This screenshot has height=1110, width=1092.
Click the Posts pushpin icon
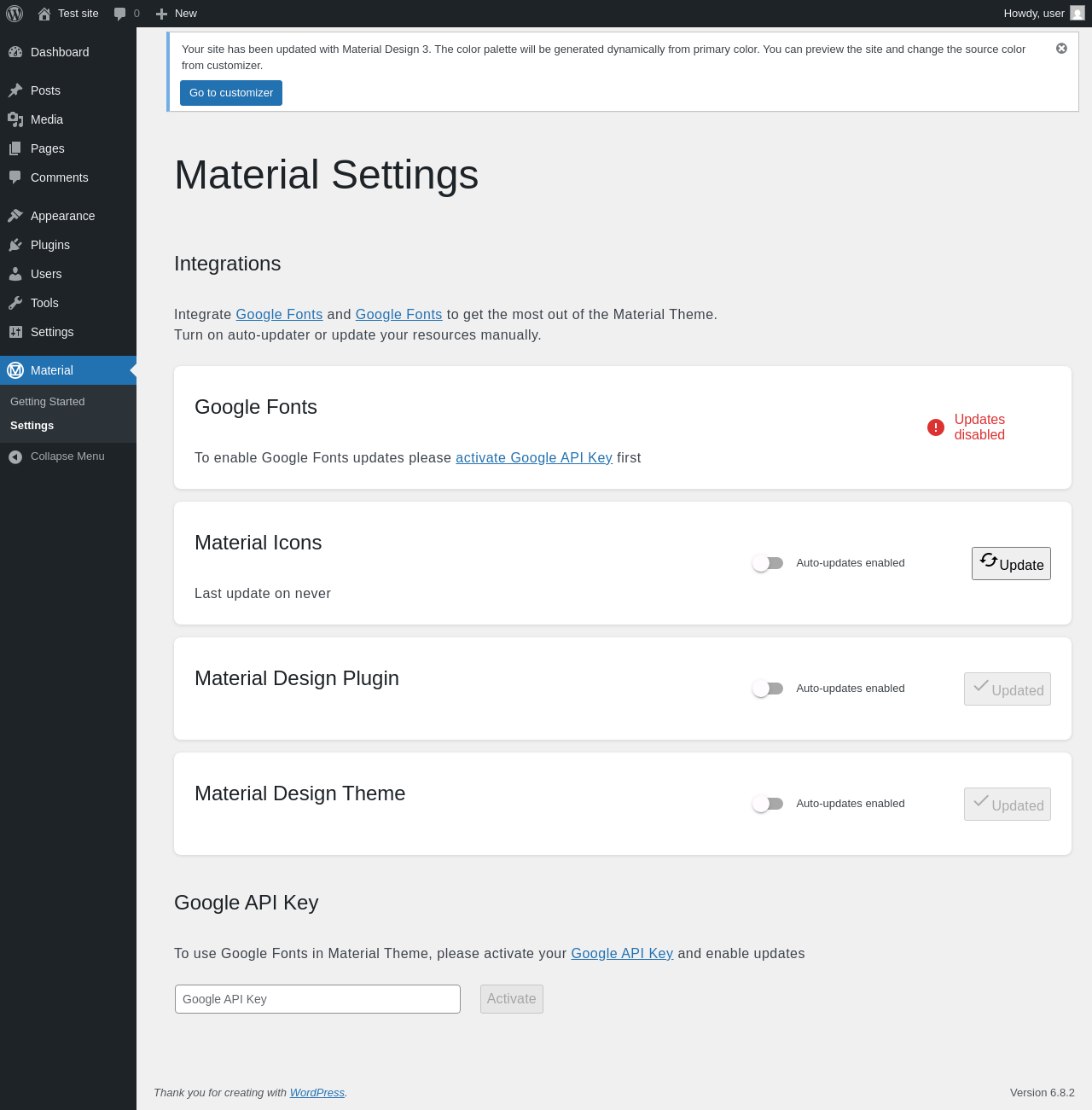15,90
